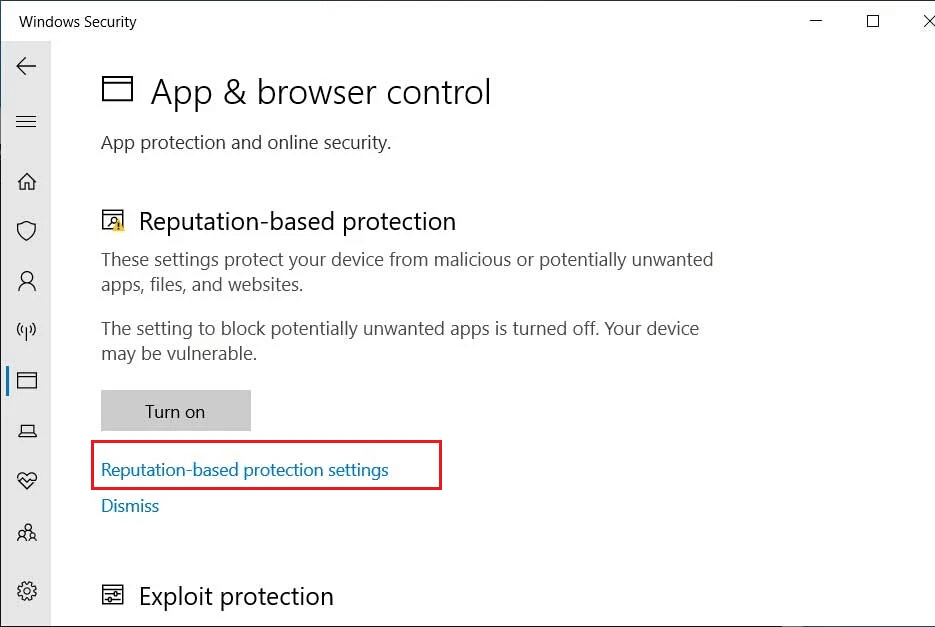Click the Turn on button
Viewport: 935px width, 627px height.
(x=175, y=411)
